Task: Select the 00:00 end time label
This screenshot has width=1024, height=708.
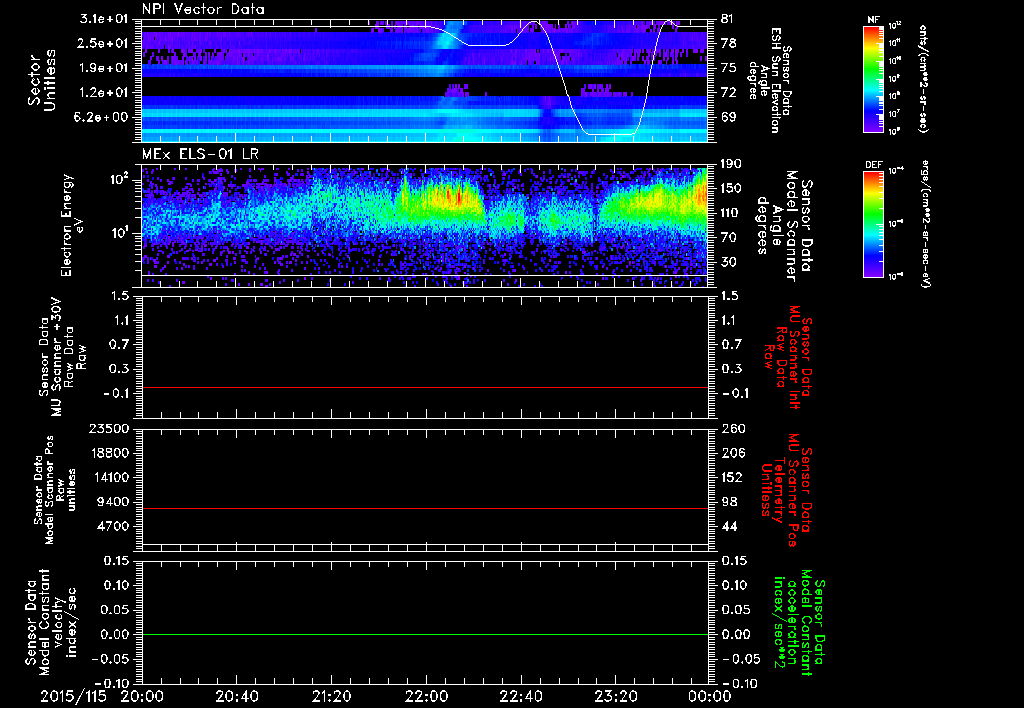Action: (x=709, y=695)
